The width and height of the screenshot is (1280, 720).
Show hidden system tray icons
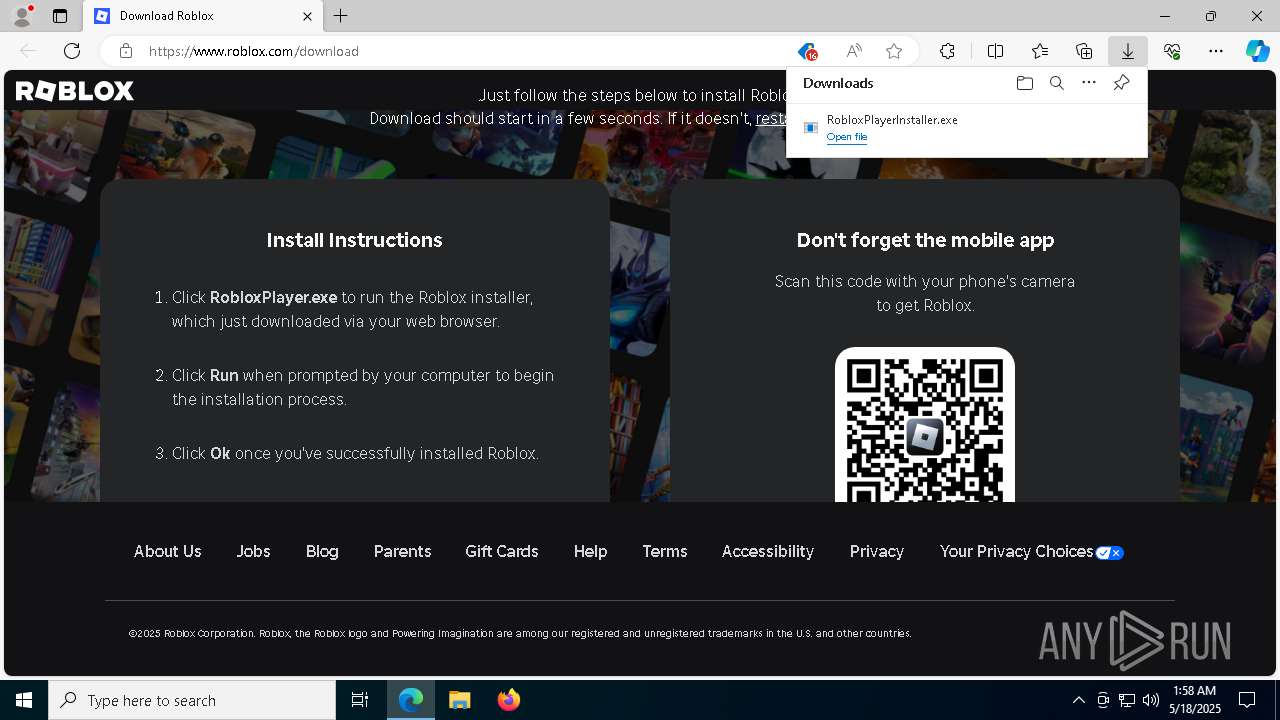pos(1078,700)
